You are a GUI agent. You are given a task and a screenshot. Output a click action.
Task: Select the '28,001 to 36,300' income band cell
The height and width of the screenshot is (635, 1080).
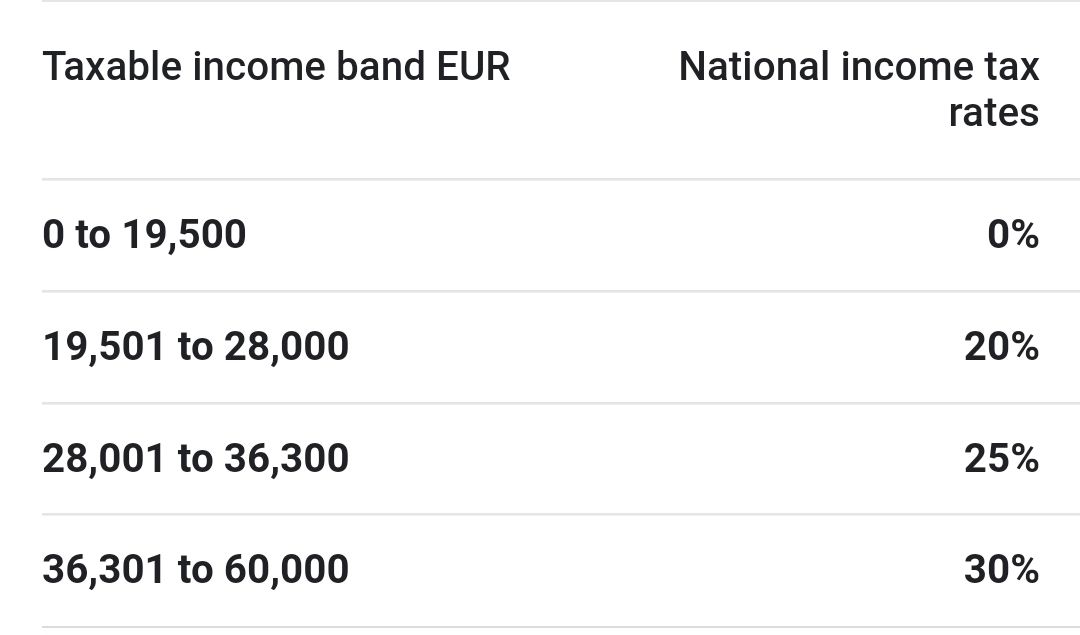point(196,459)
